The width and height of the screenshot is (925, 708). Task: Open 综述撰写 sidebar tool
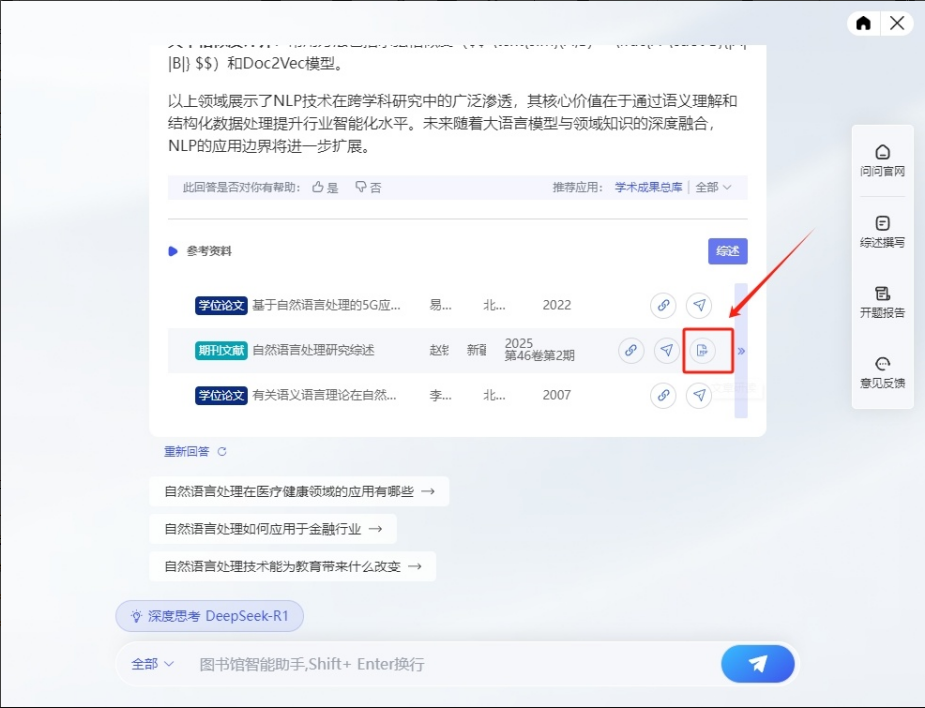tap(882, 232)
